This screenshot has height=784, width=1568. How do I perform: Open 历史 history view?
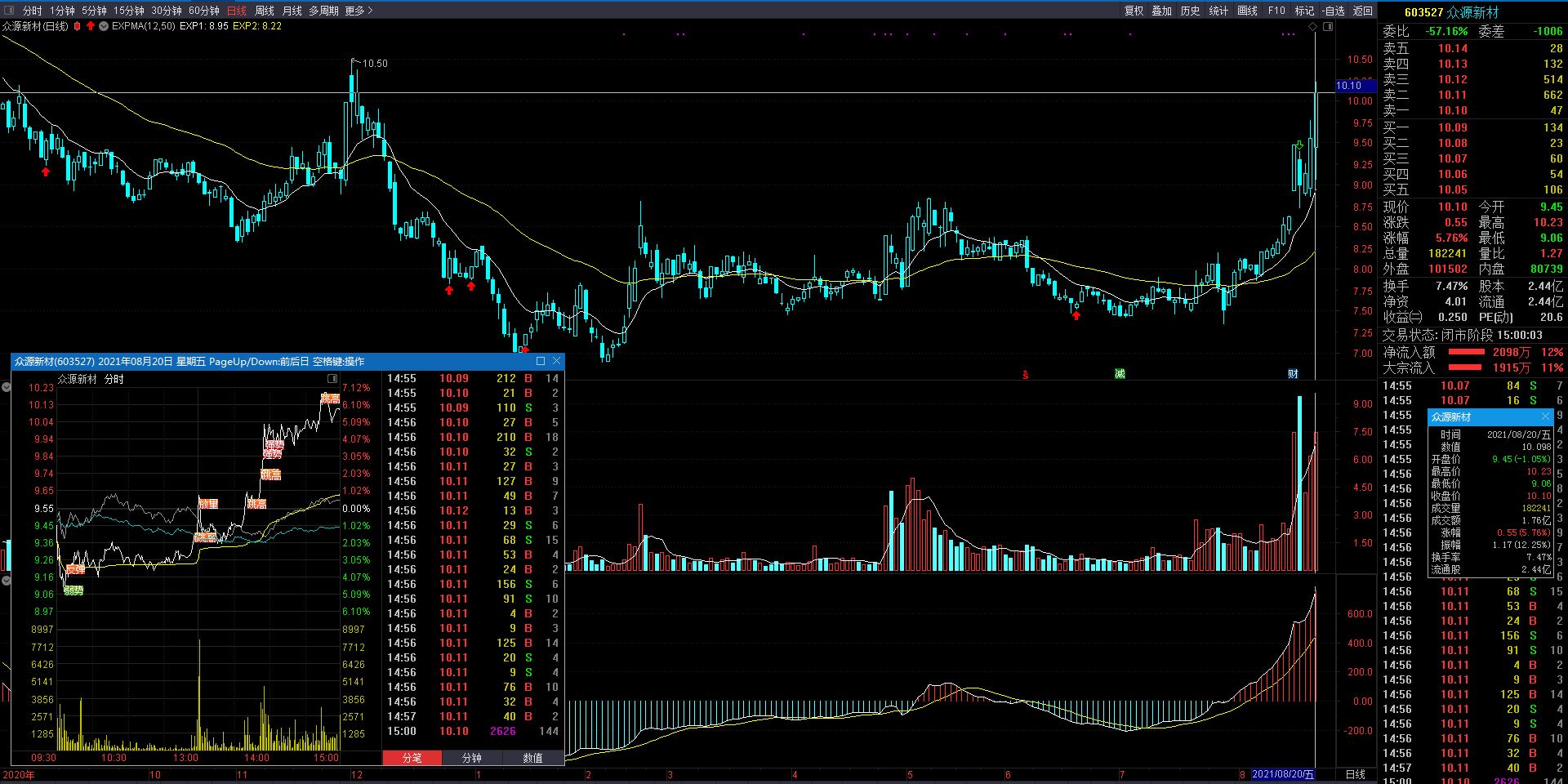(1190, 11)
